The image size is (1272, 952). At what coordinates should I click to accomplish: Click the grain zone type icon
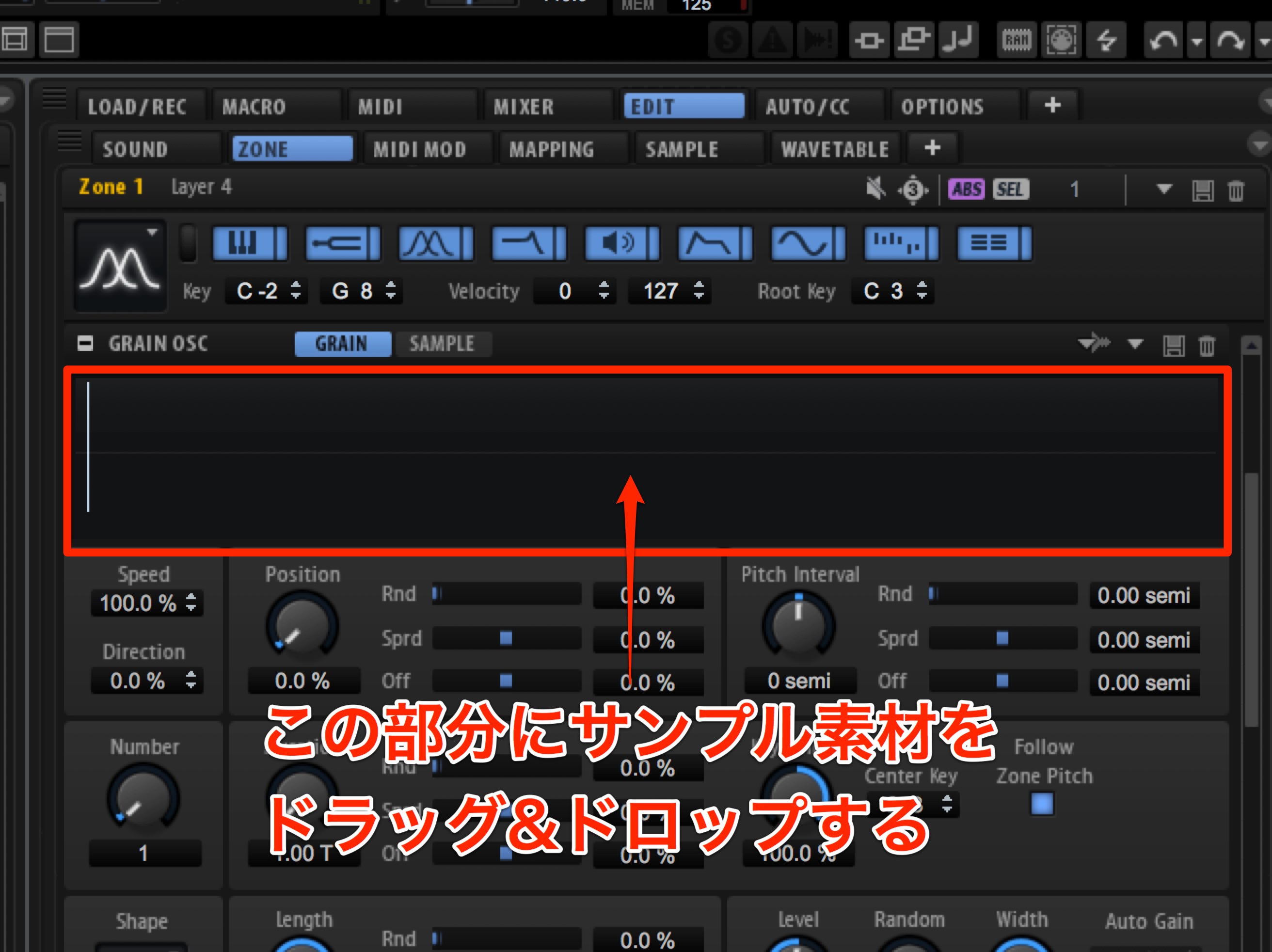pos(120,267)
